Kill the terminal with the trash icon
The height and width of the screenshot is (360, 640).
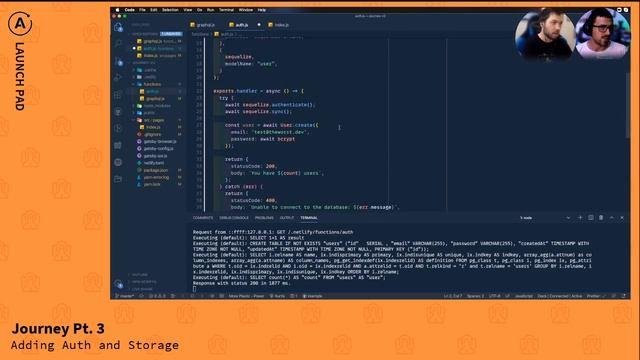click(x=601, y=218)
